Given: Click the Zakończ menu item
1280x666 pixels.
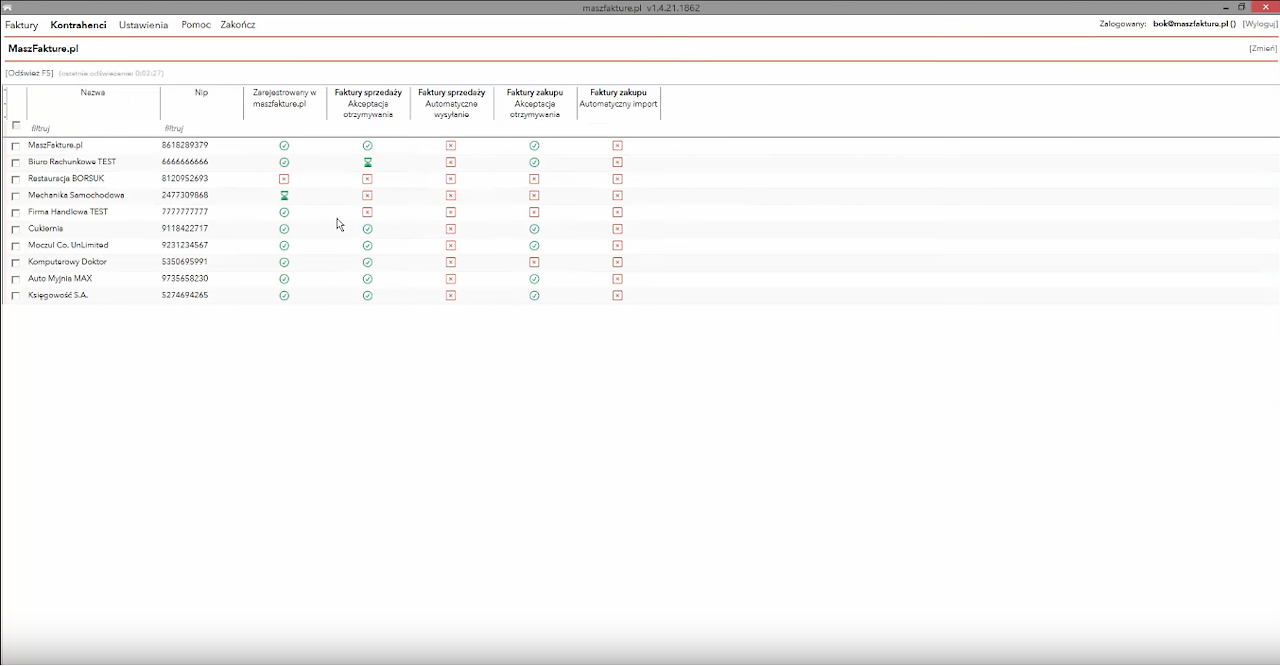Looking at the screenshot, I should (238, 25).
